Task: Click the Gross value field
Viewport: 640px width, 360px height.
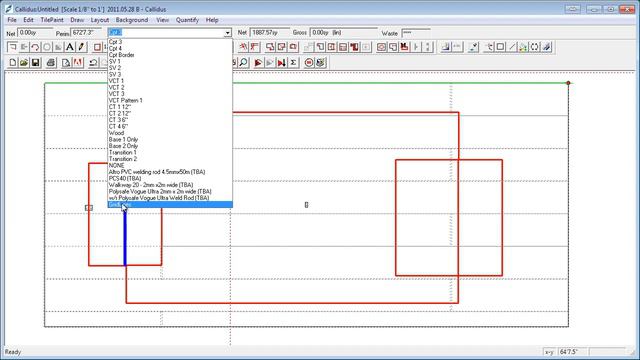Action: point(344,33)
